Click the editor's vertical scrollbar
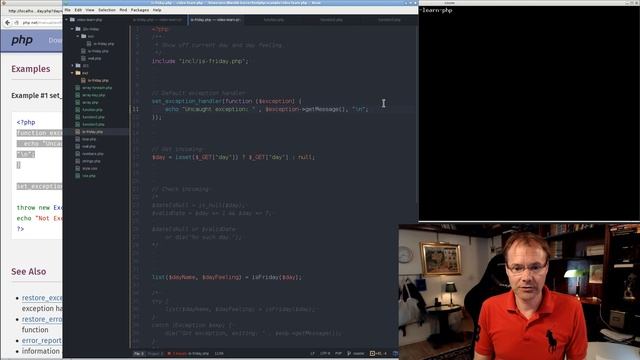 pyautogui.click(x=416, y=114)
